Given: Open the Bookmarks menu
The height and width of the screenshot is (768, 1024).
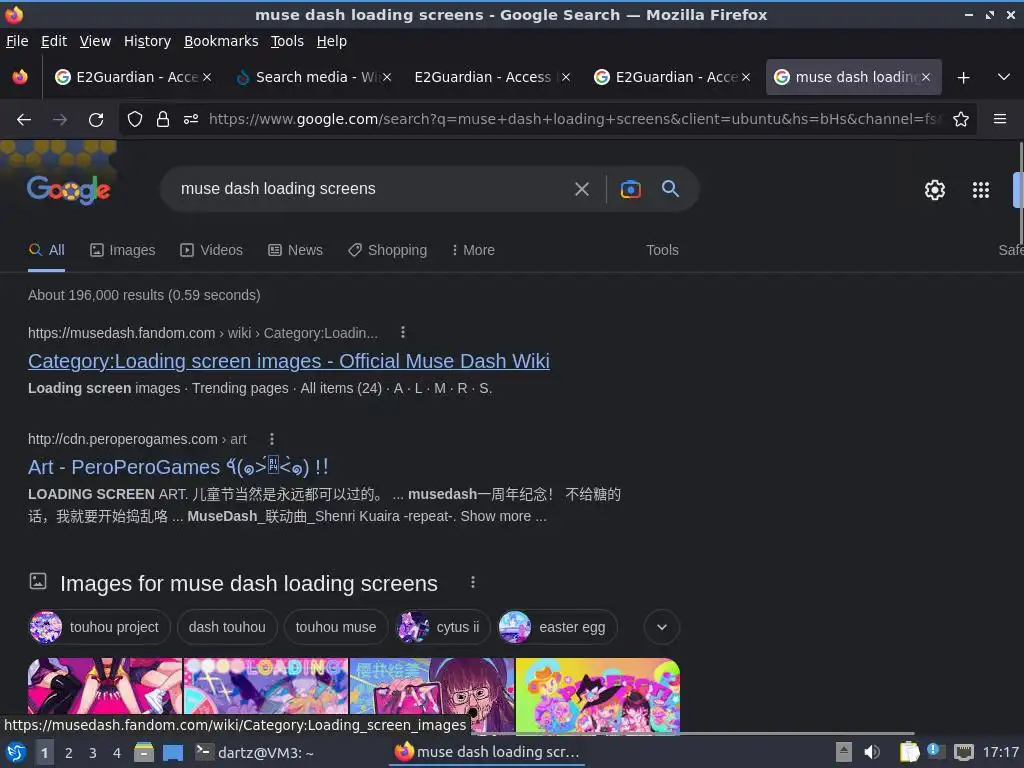Looking at the screenshot, I should point(221,41).
